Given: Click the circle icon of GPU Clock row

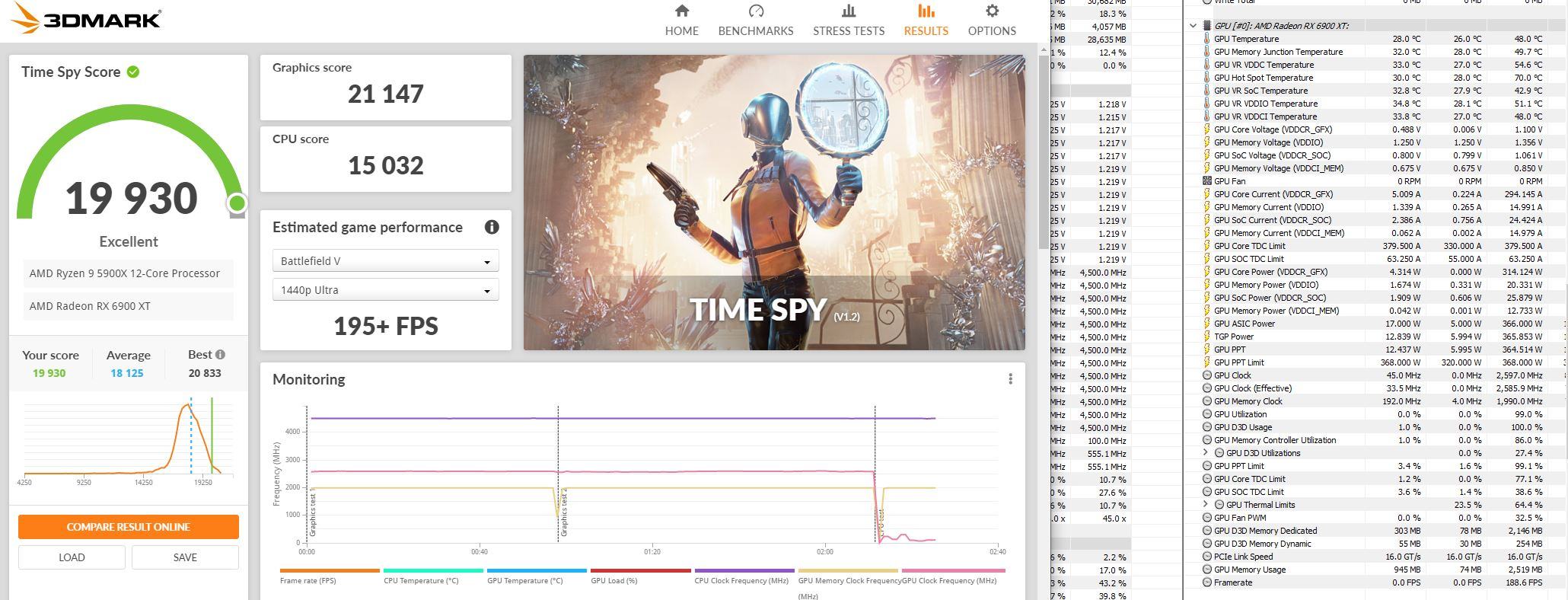Looking at the screenshot, I should (1206, 375).
